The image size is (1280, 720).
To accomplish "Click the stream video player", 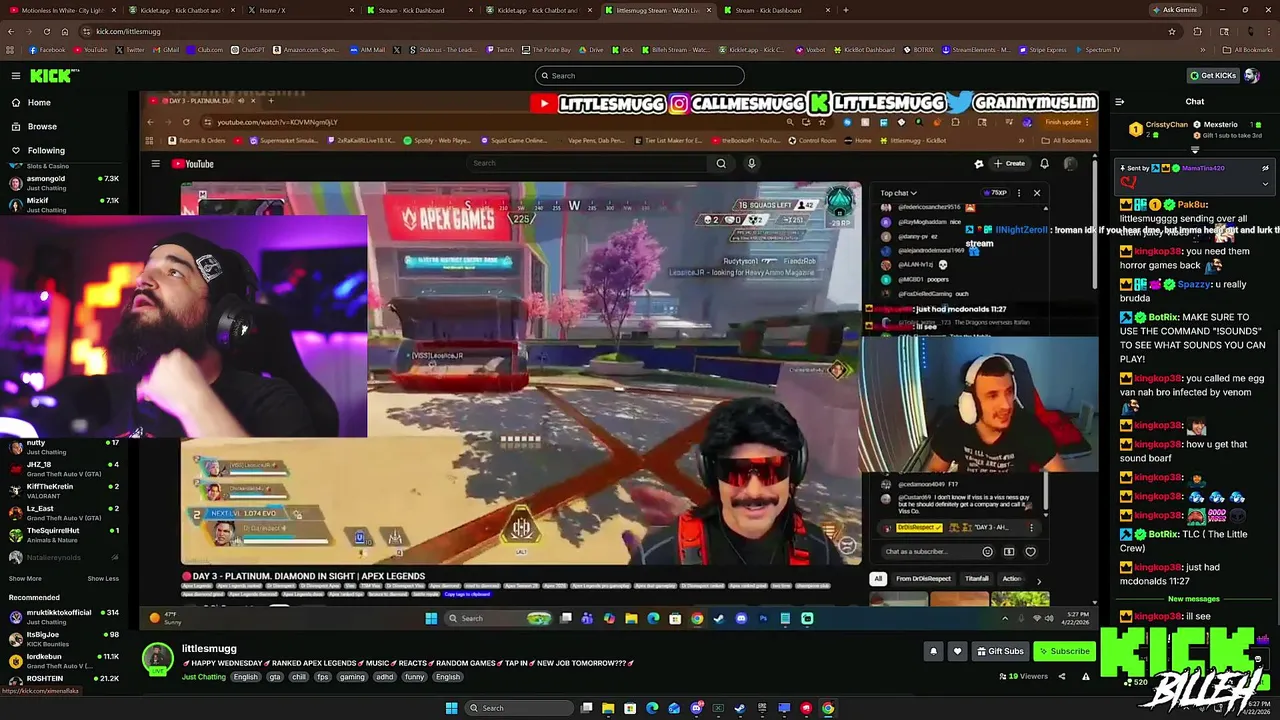I will 620,360.
